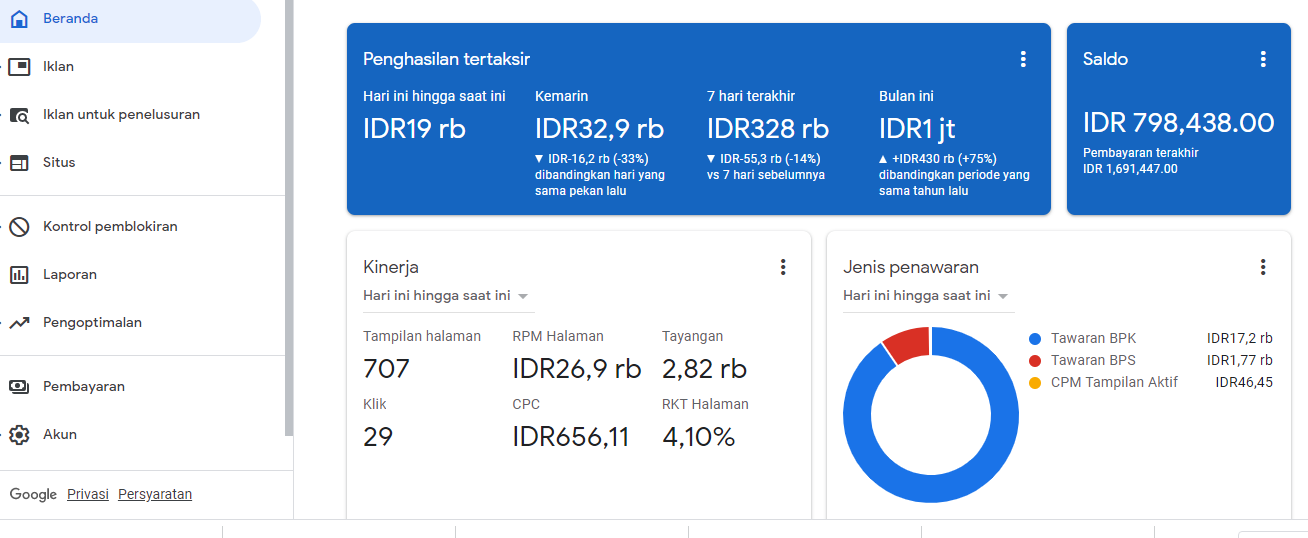
Task: Click the CPM Tampilan Aktif amount IDR46,45
Action: 1244,383
